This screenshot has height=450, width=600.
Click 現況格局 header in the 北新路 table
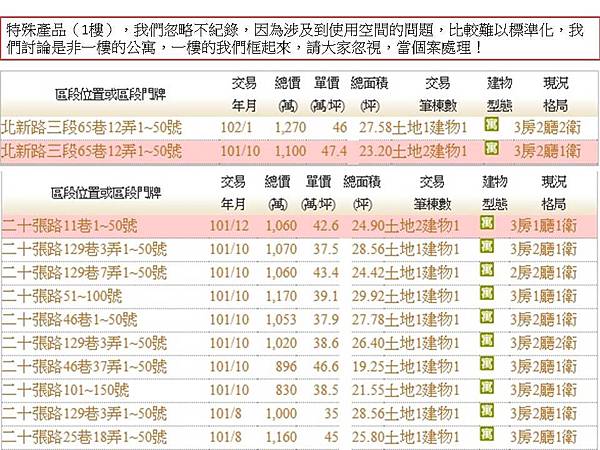(x=556, y=94)
